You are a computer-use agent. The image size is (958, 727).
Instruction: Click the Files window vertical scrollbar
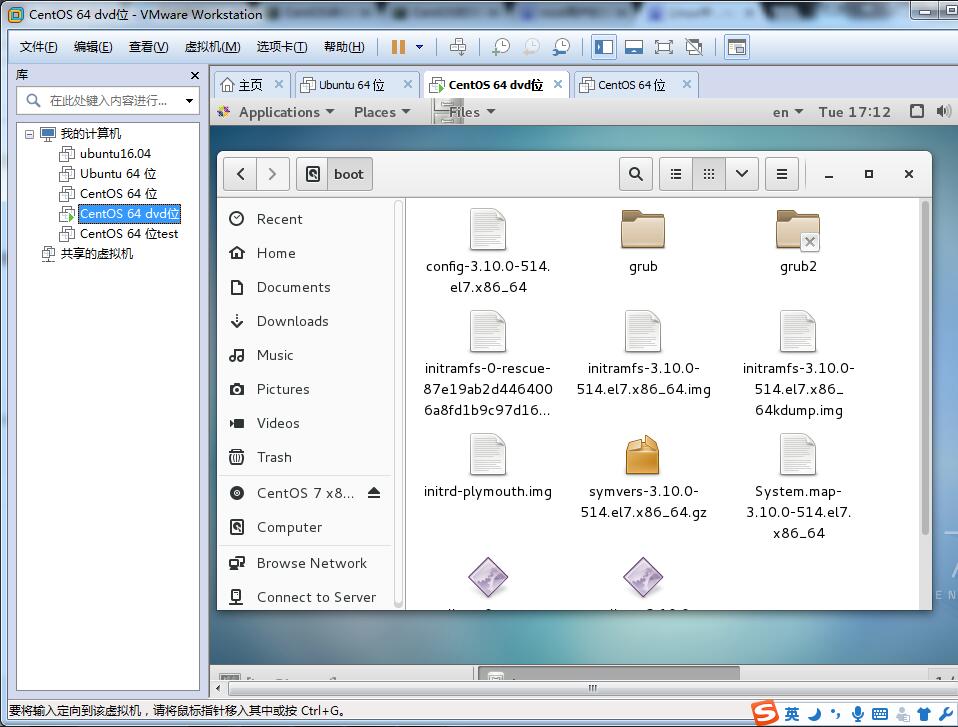[925, 369]
